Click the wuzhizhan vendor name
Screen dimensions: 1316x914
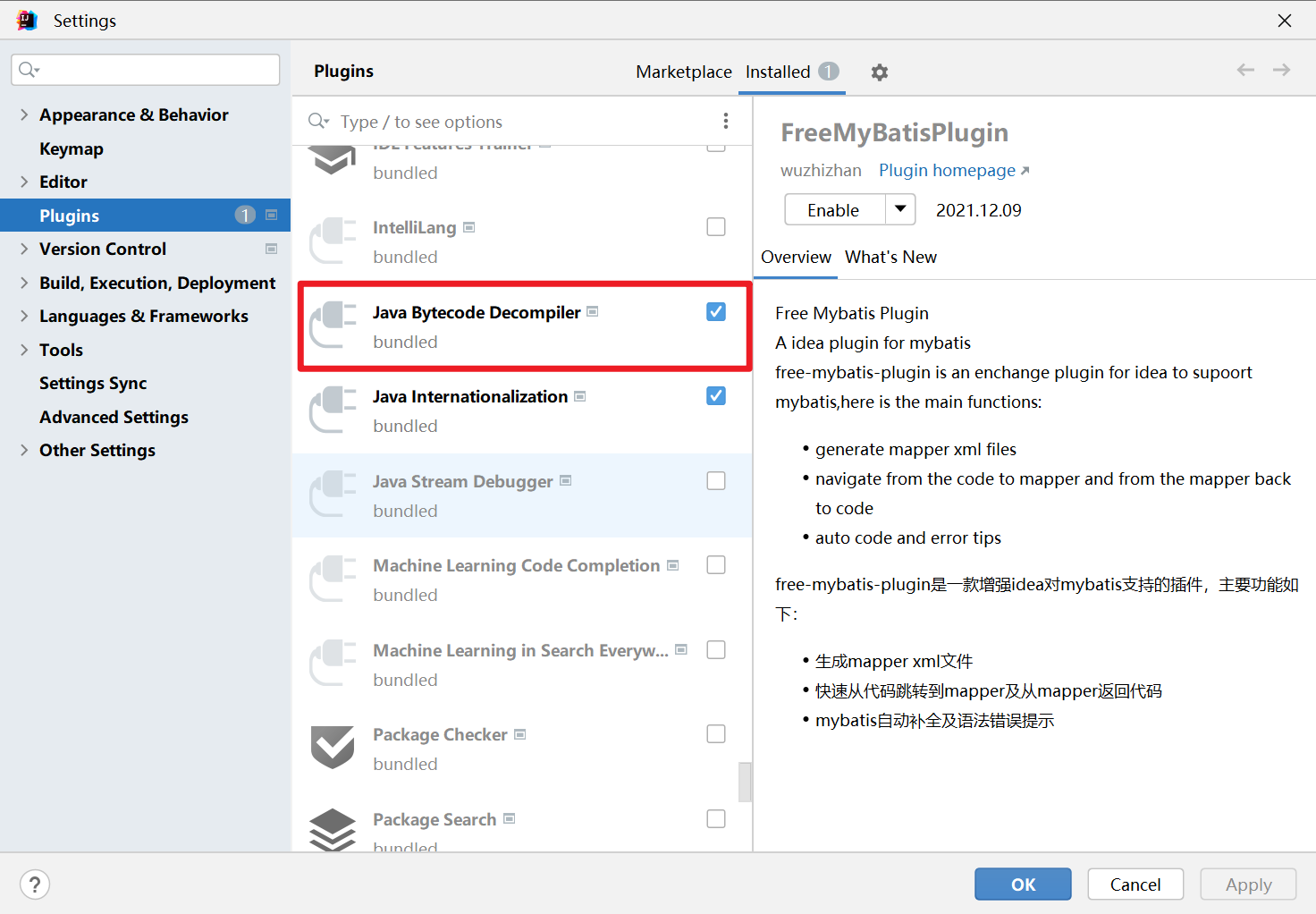(821, 170)
